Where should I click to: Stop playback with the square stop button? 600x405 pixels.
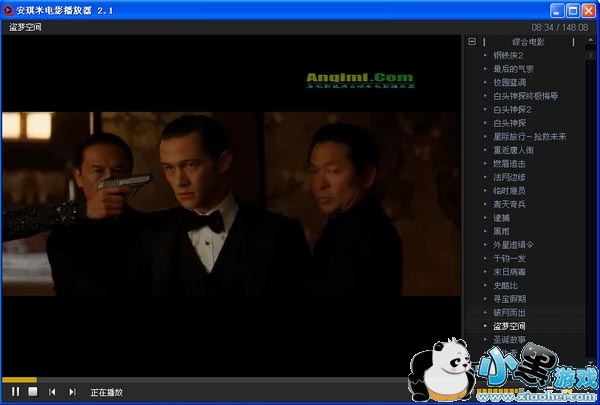point(33,392)
